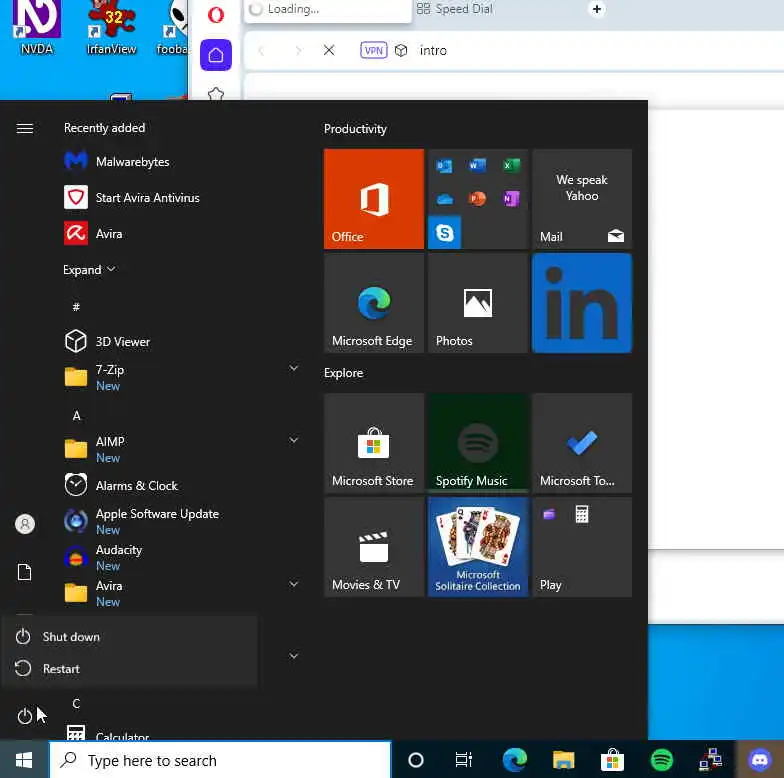The height and width of the screenshot is (778, 784).
Task: Expand the Start menu hamburger
Action: tap(24, 128)
